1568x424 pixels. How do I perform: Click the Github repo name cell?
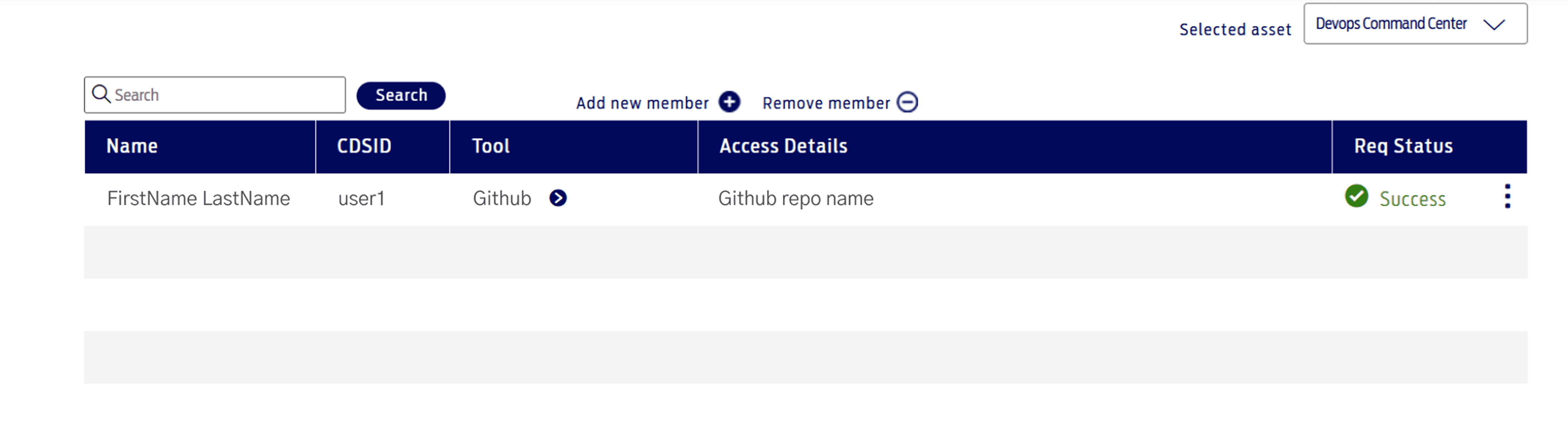(x=795, y=199)
